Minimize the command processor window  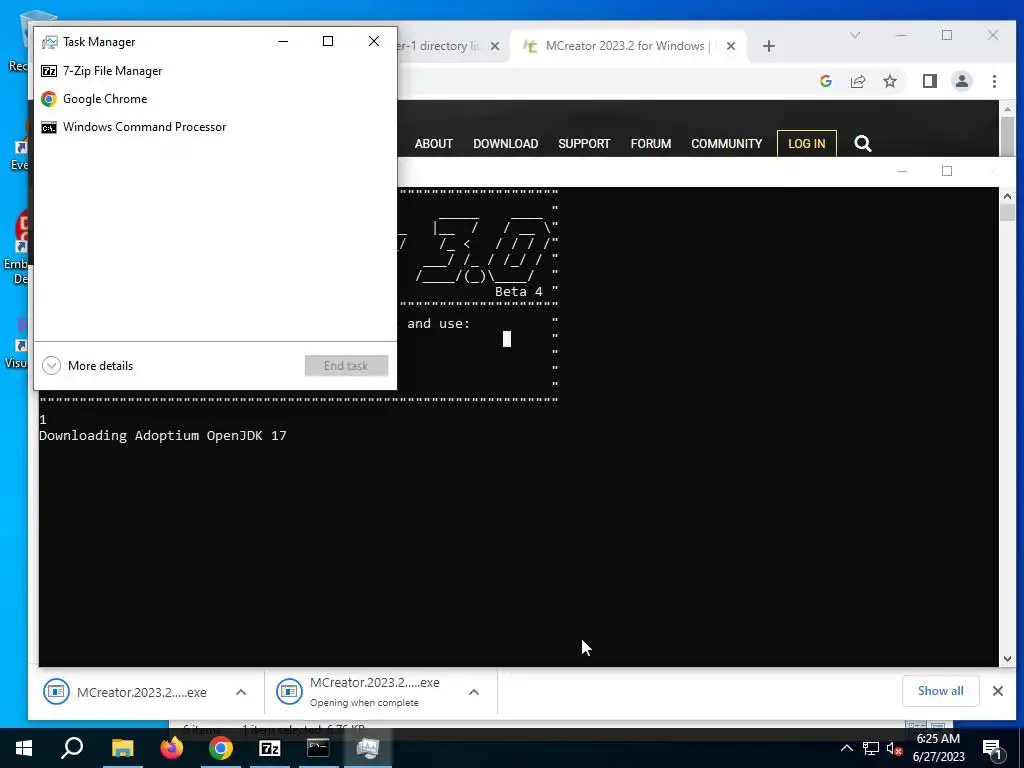902,171
